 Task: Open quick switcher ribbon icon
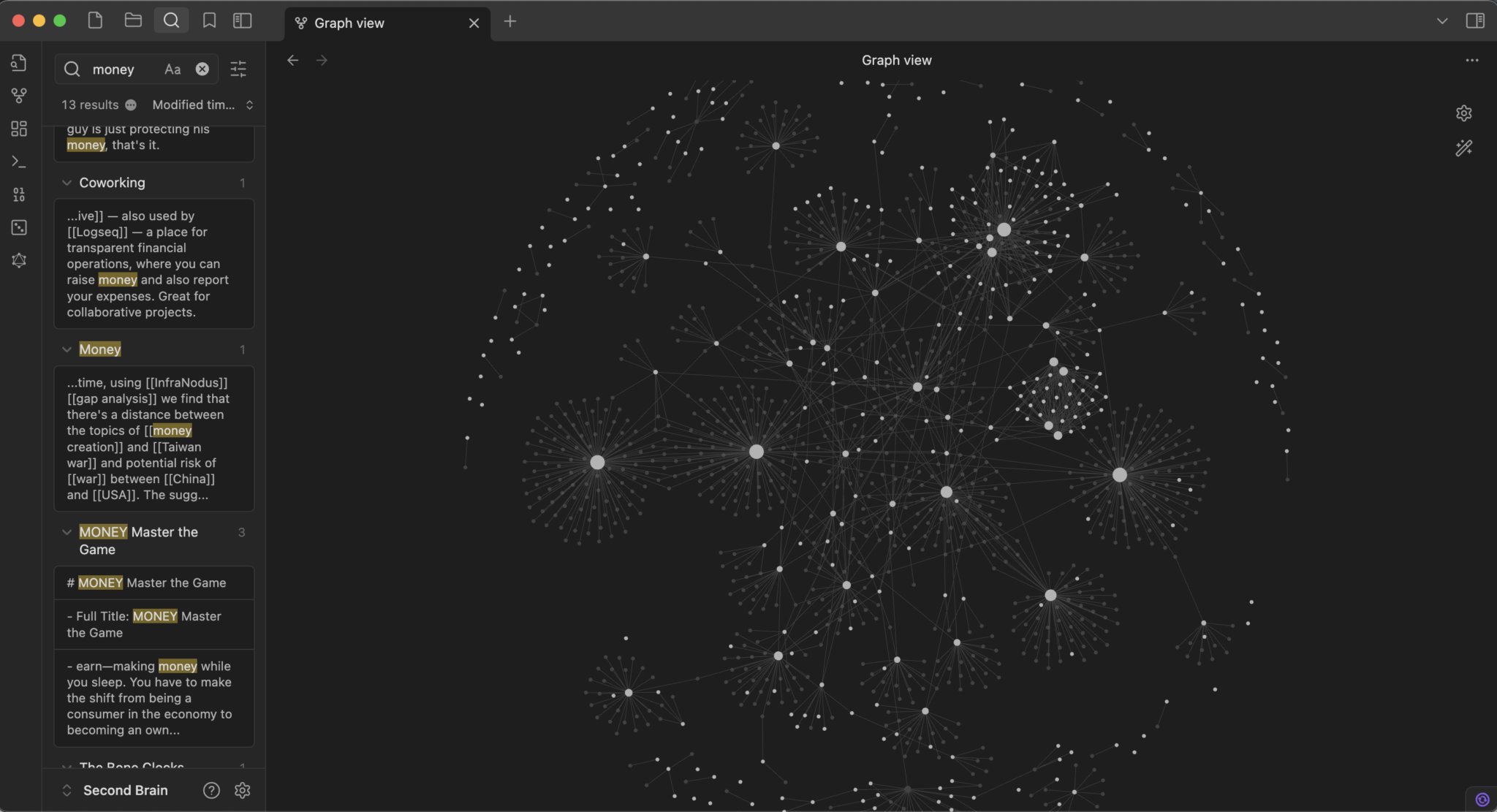[x=19, y=63]
